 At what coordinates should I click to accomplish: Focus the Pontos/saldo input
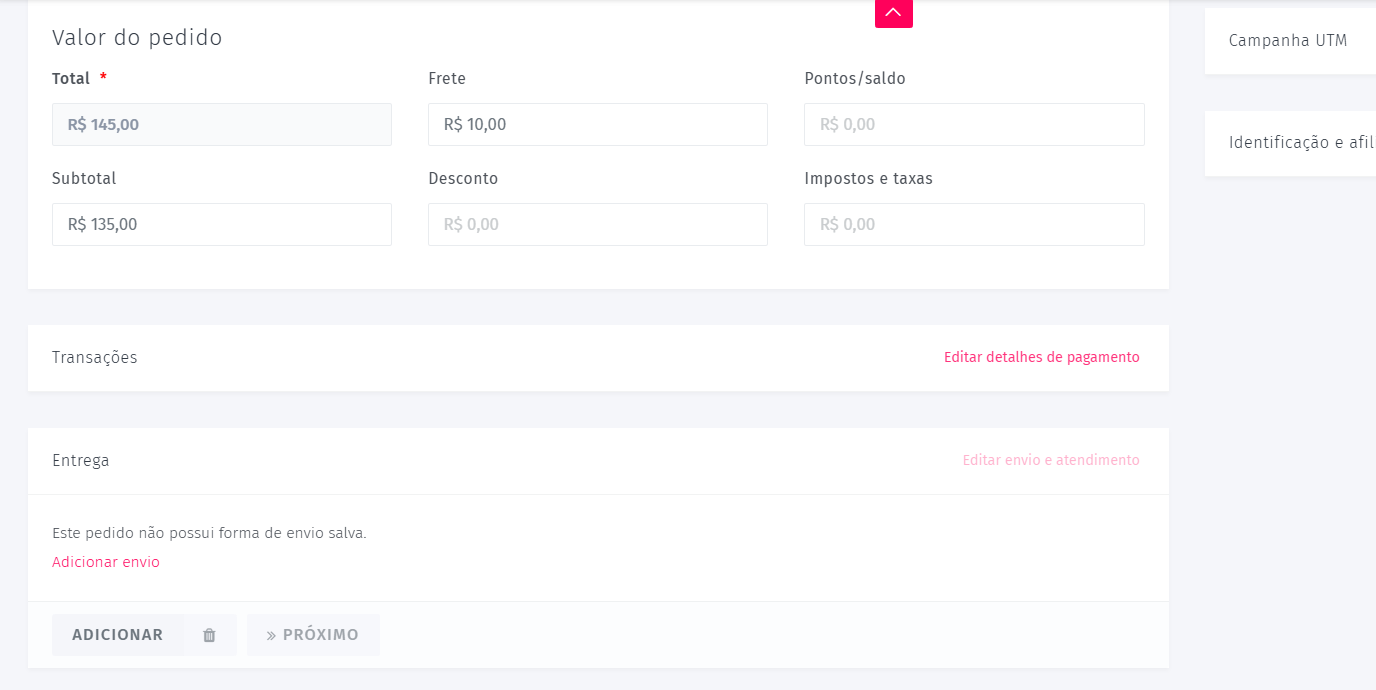[x=973, y=124]
